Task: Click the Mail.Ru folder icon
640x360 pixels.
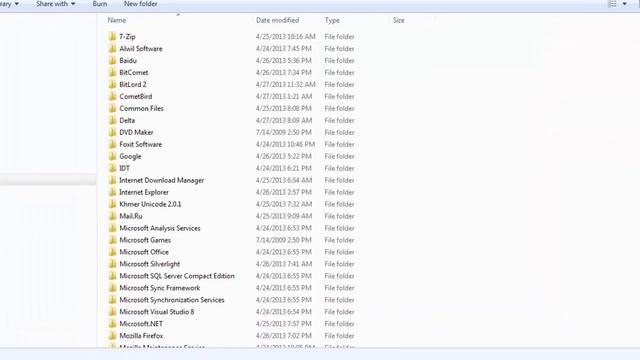Action: tap(112, 216)
